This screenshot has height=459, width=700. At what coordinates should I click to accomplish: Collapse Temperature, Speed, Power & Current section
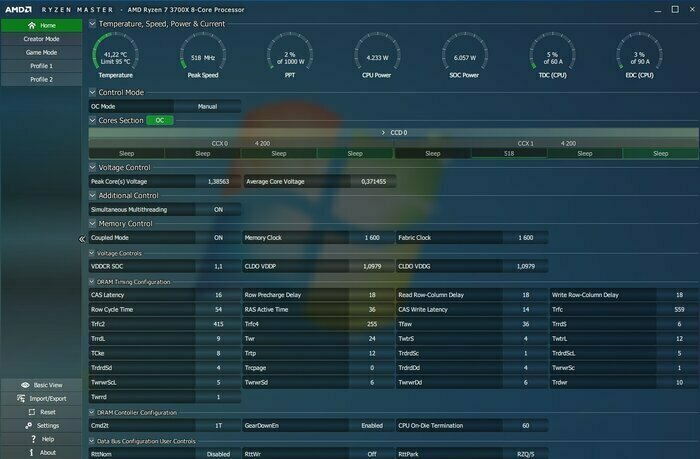pyautogui.click(x=92, y=24)
